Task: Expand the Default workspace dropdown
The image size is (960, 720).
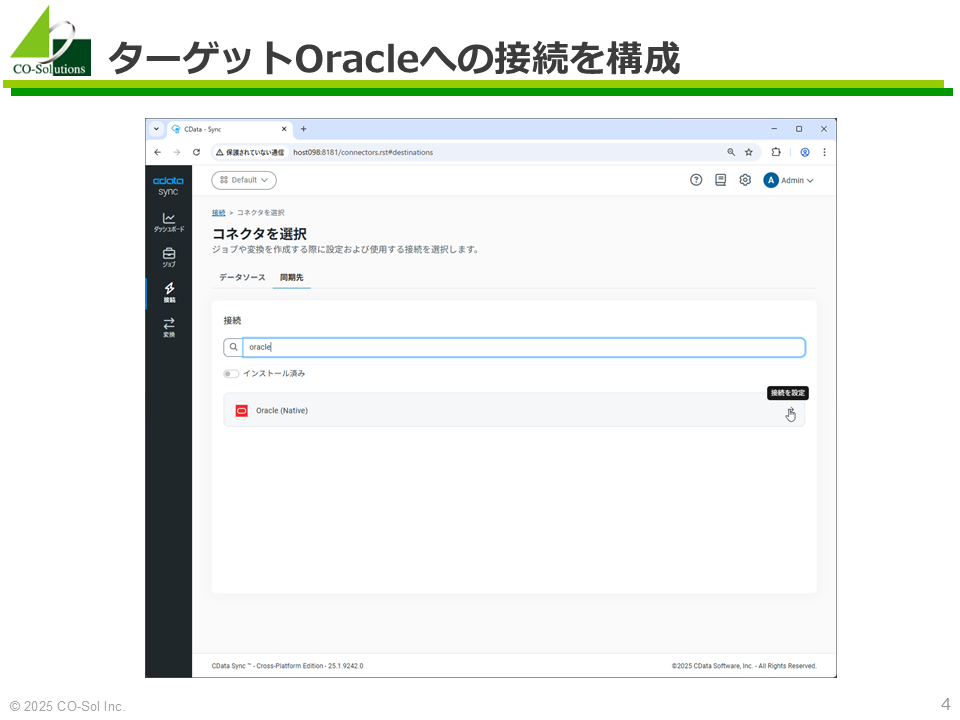Action: (x=244, y=180)
